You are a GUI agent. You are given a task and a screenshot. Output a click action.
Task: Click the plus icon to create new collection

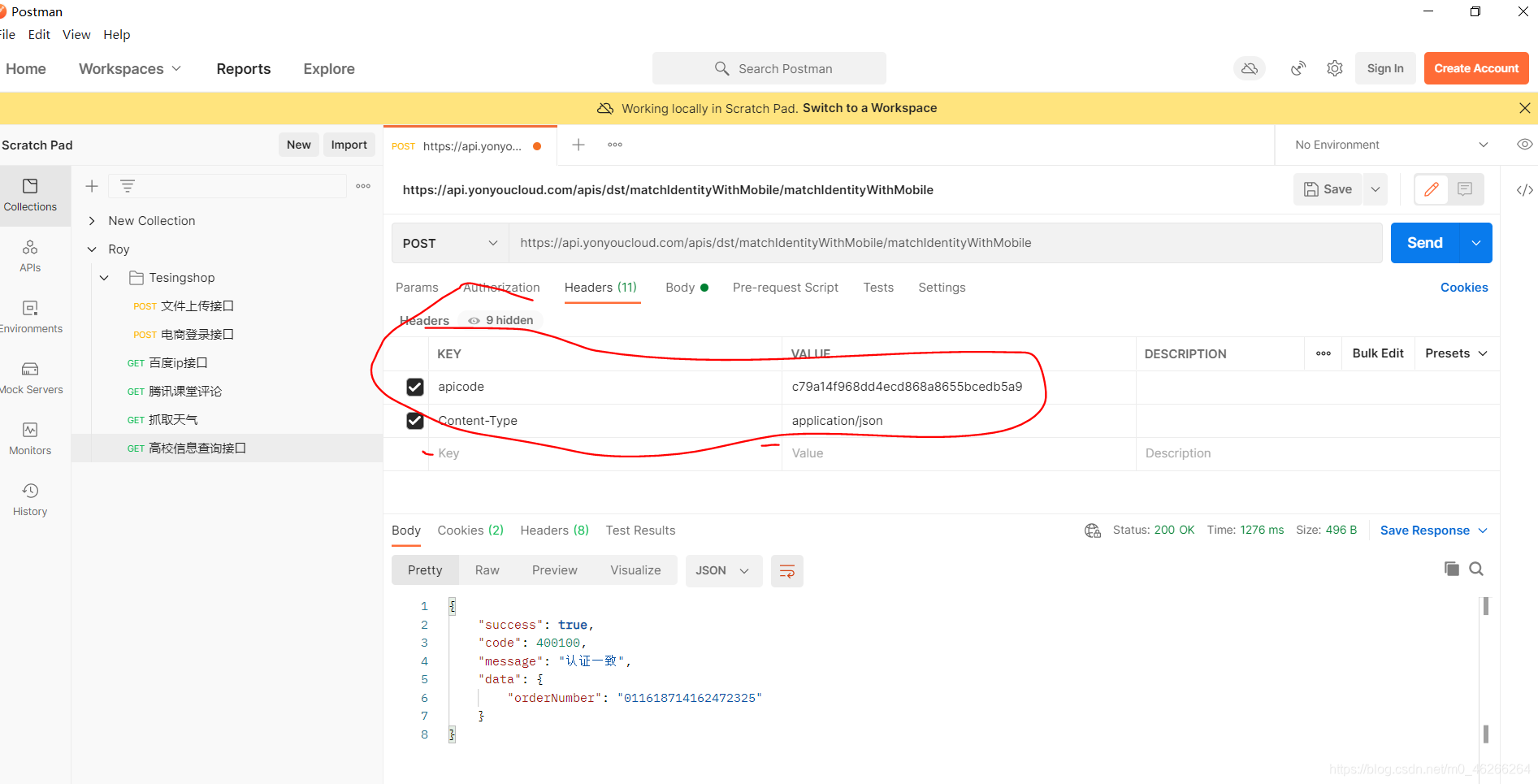coord(92,186)
